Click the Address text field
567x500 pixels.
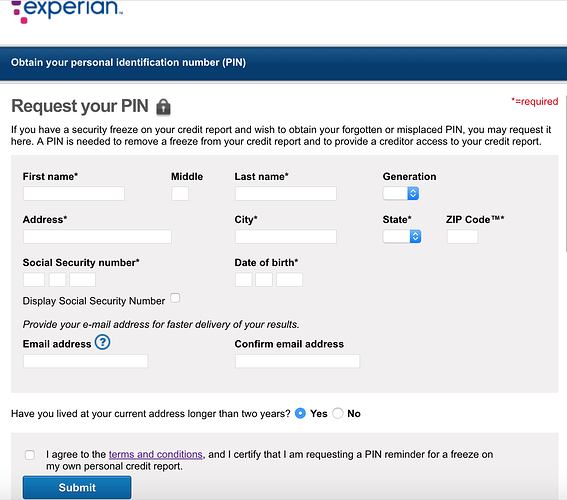pyautogui.click(x=97, y=236)
